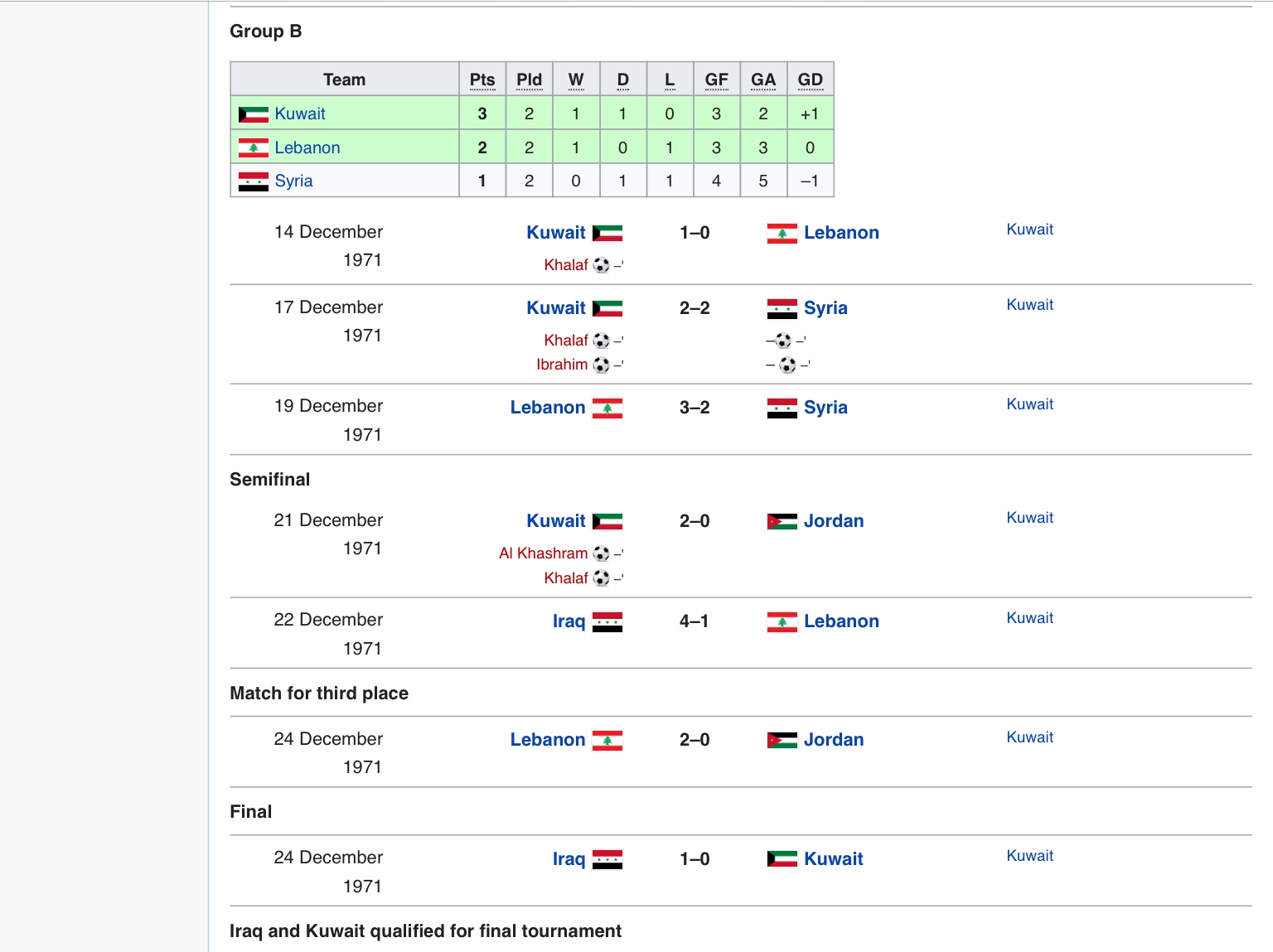Click the soccer ball icon next to Al Khashram

point(602,553)
